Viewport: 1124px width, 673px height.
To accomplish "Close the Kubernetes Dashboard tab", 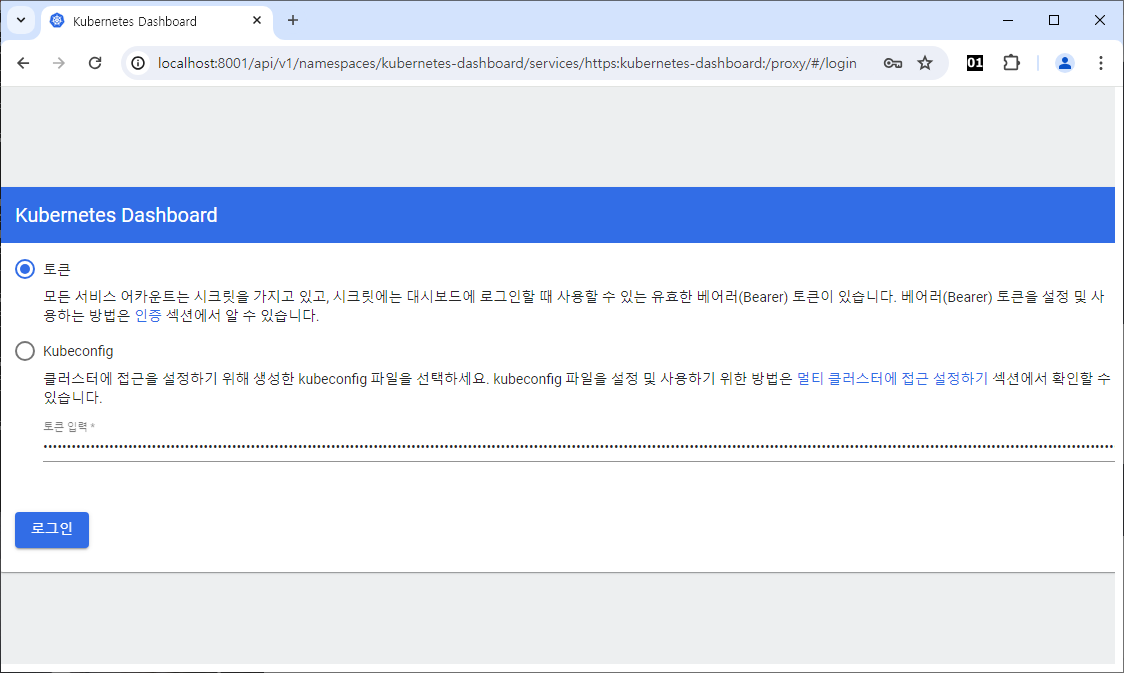I will tap(257, 21).
